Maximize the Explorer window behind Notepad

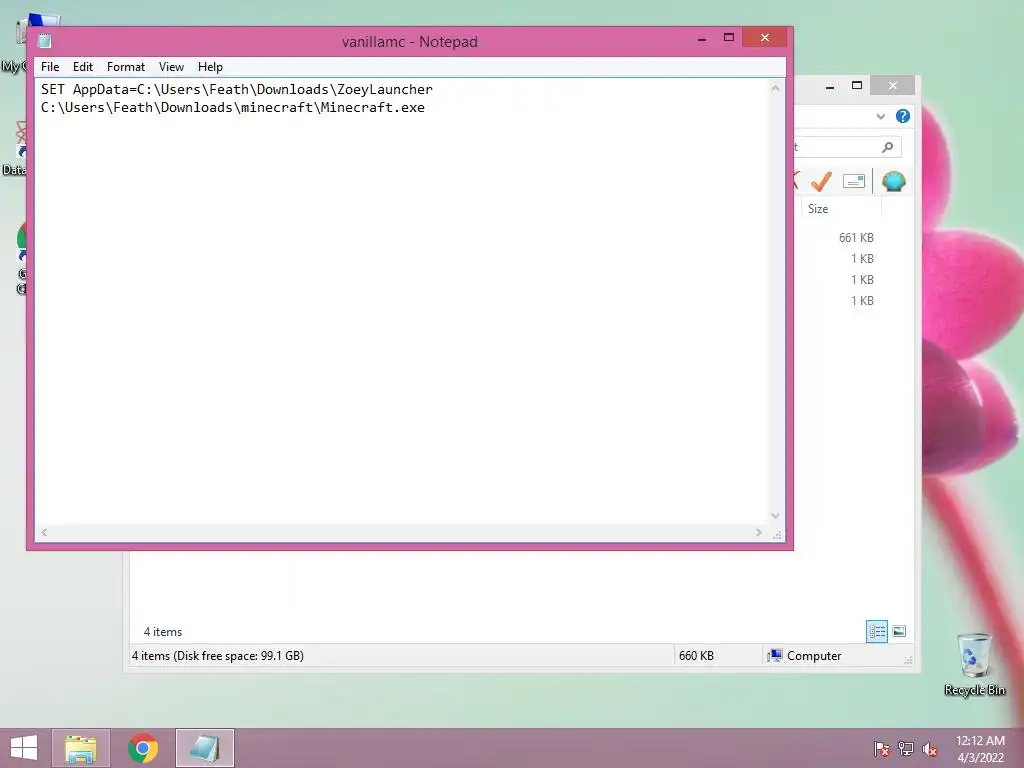tap(857, 86)
